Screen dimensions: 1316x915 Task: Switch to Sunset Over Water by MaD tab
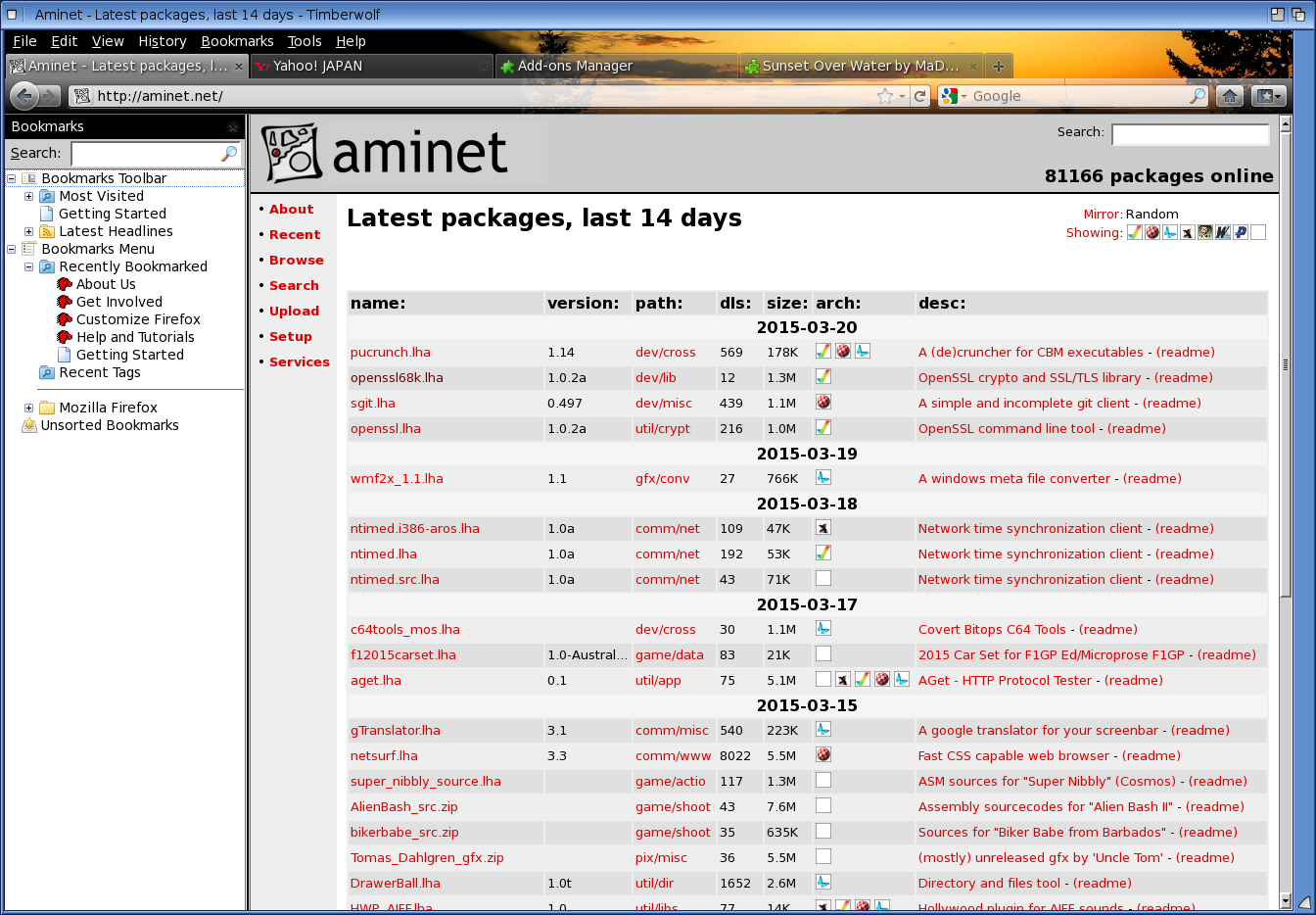860,67
